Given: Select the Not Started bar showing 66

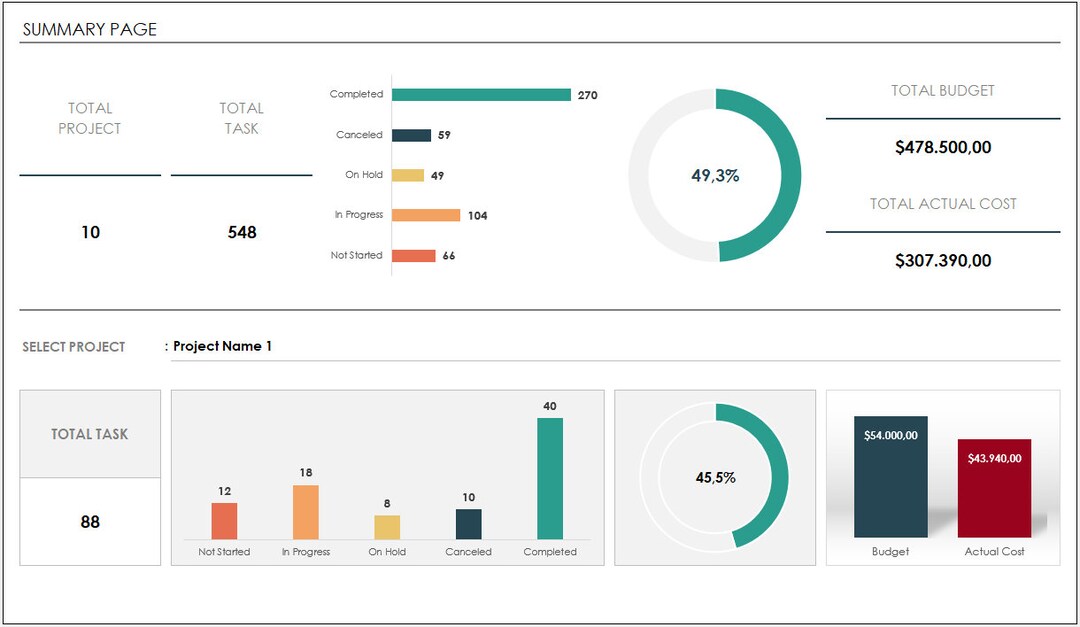Looking at the screenshot, I should [x=415, y=255].
